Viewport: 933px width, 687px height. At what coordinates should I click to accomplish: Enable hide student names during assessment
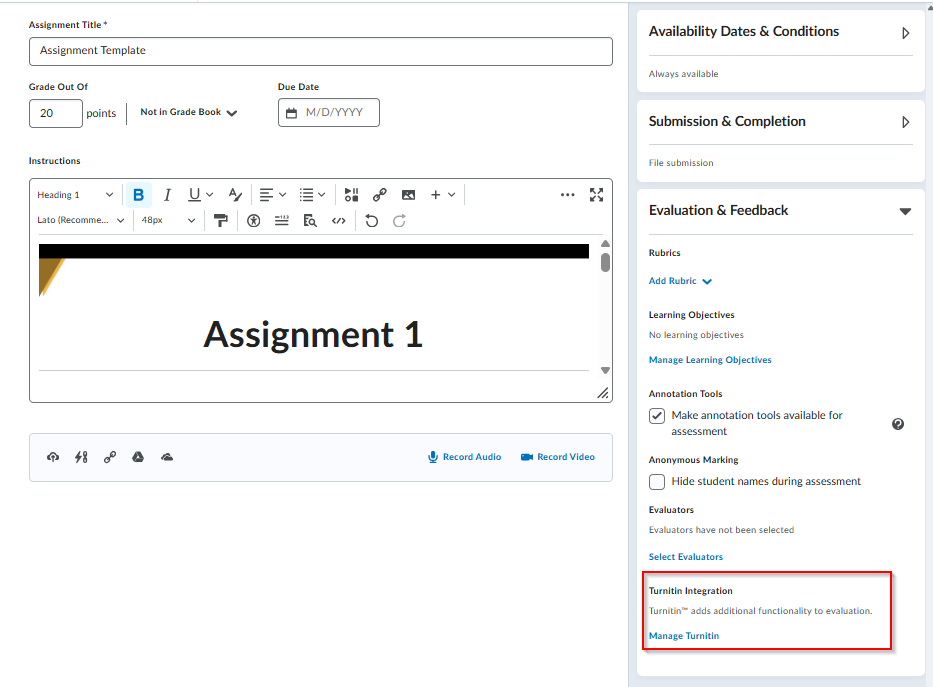click(657, 482)
